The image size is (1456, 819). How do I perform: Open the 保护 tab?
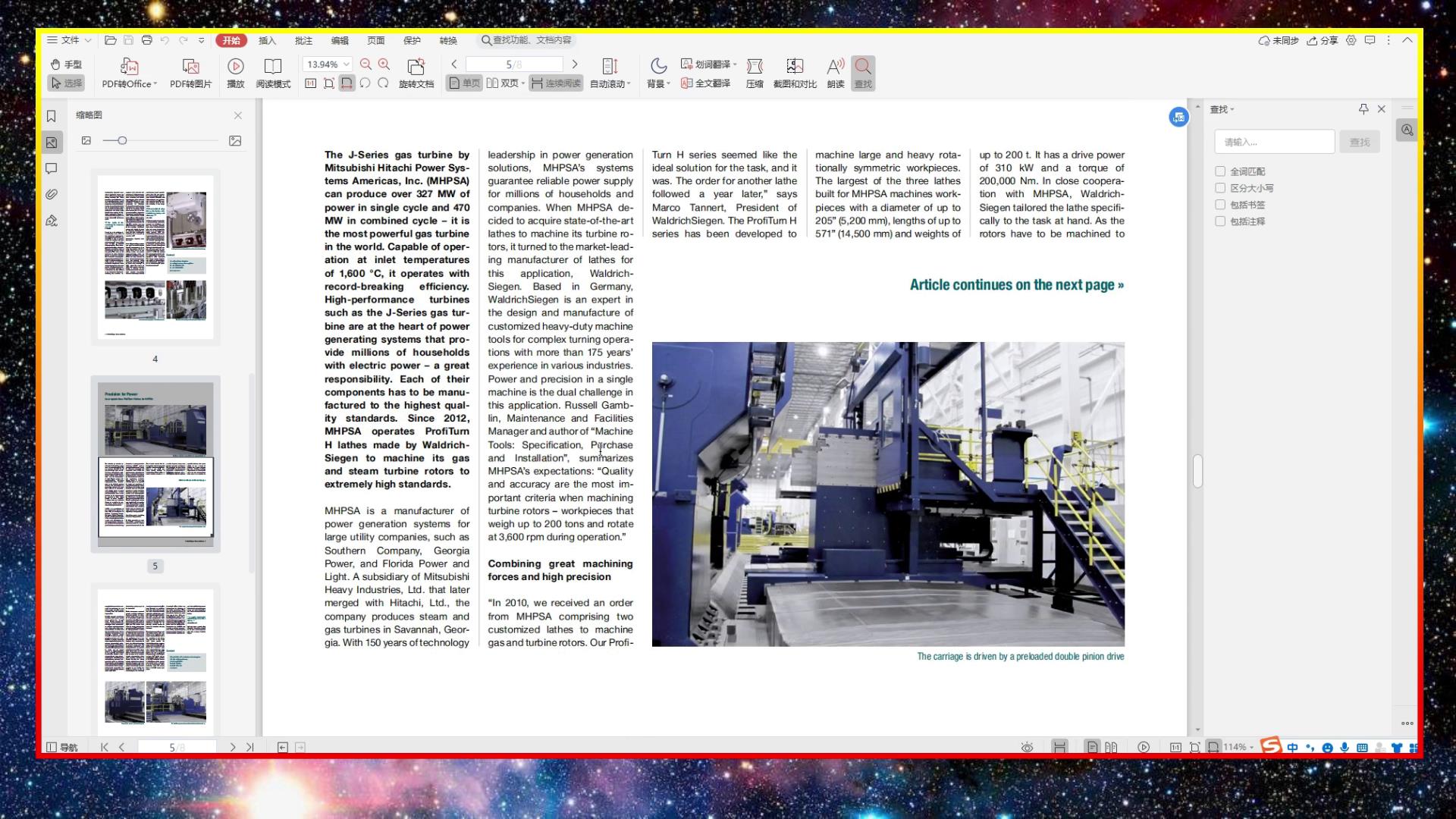tap(412, 40)
